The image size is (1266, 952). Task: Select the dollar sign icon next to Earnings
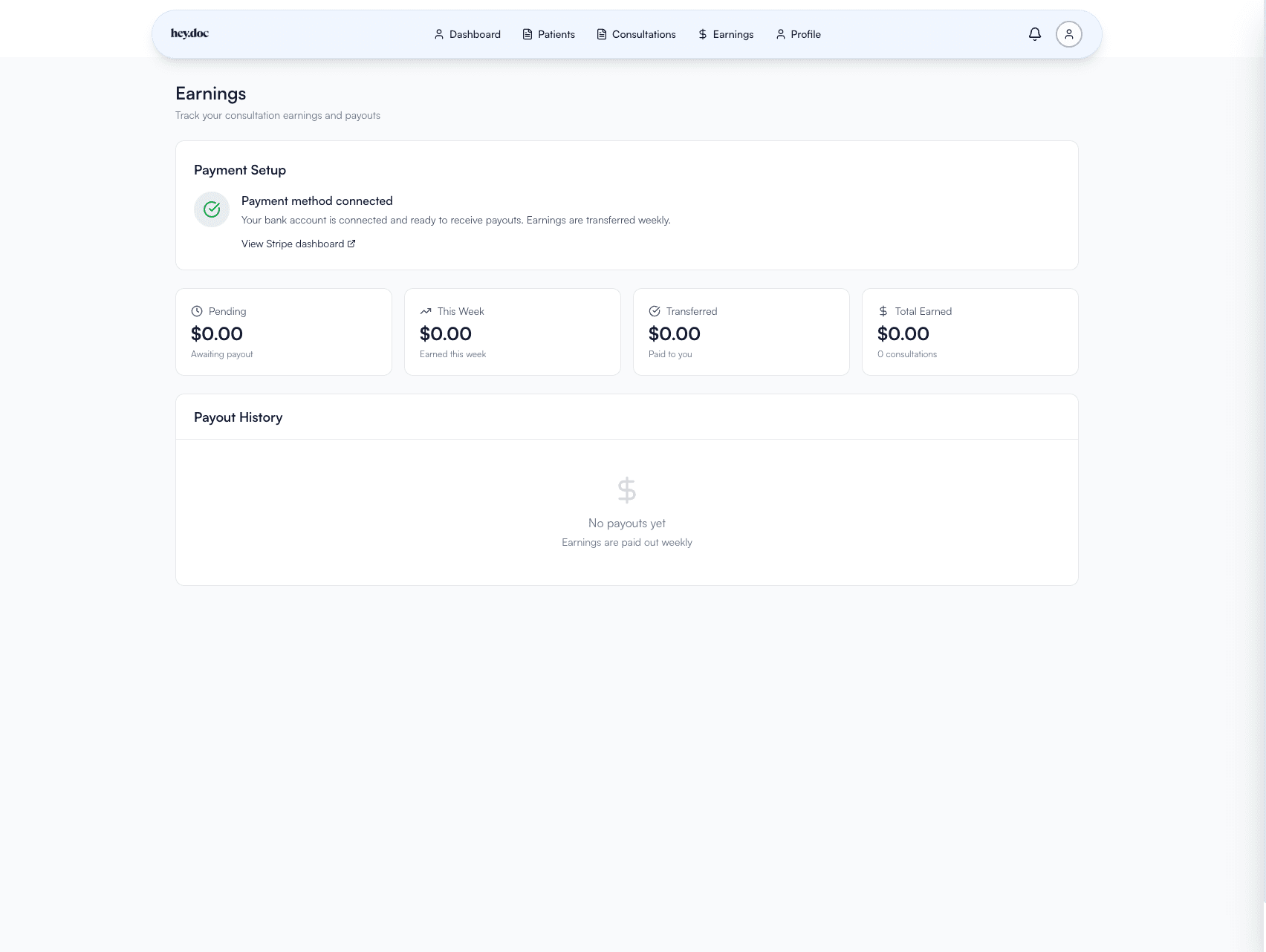pyautogui.click(x=701, y=34)
